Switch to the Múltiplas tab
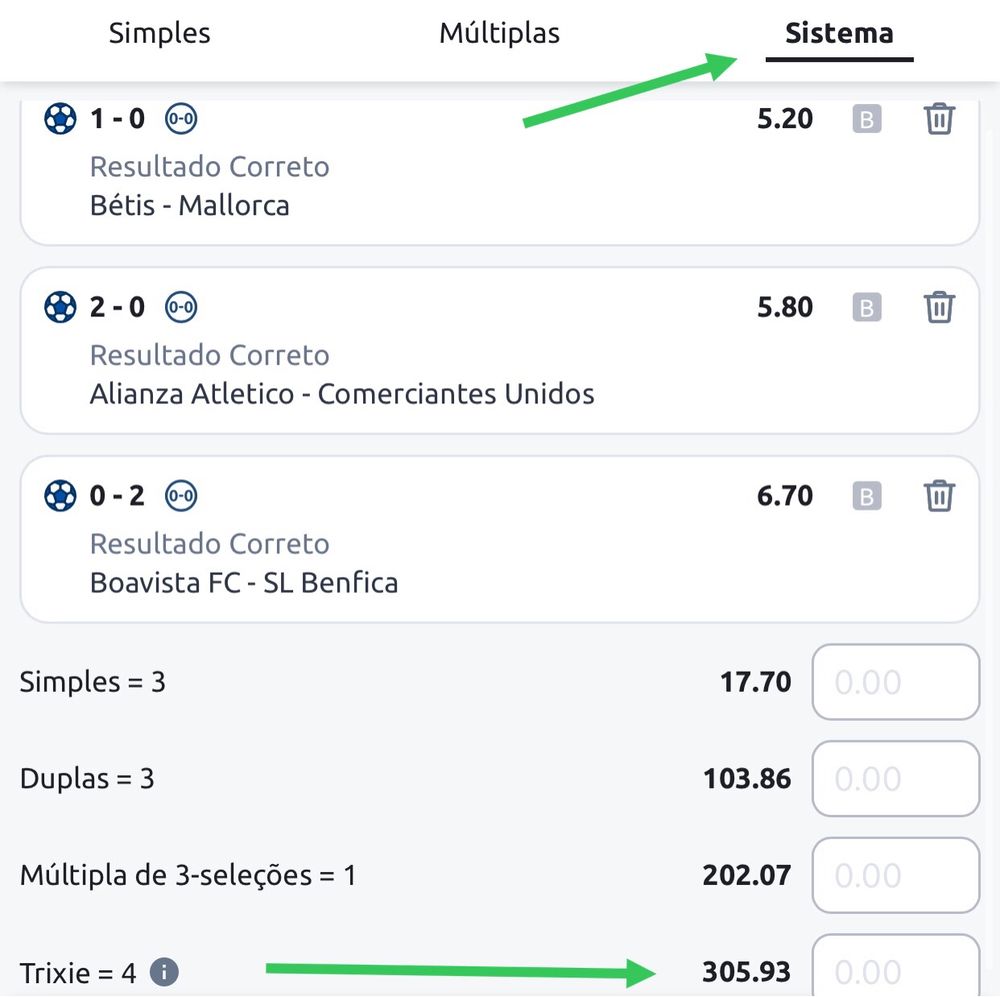Image resolution: width=1000 pixels, height=997 pixels. (499, 34)
